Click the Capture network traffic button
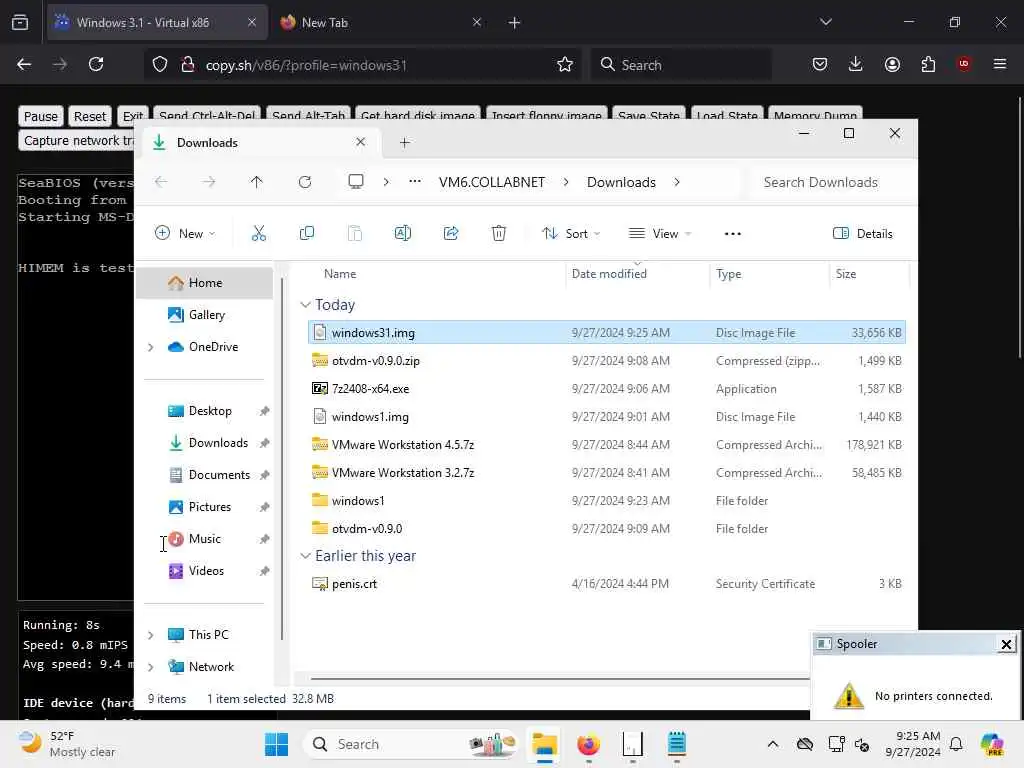 pos(76,140)
